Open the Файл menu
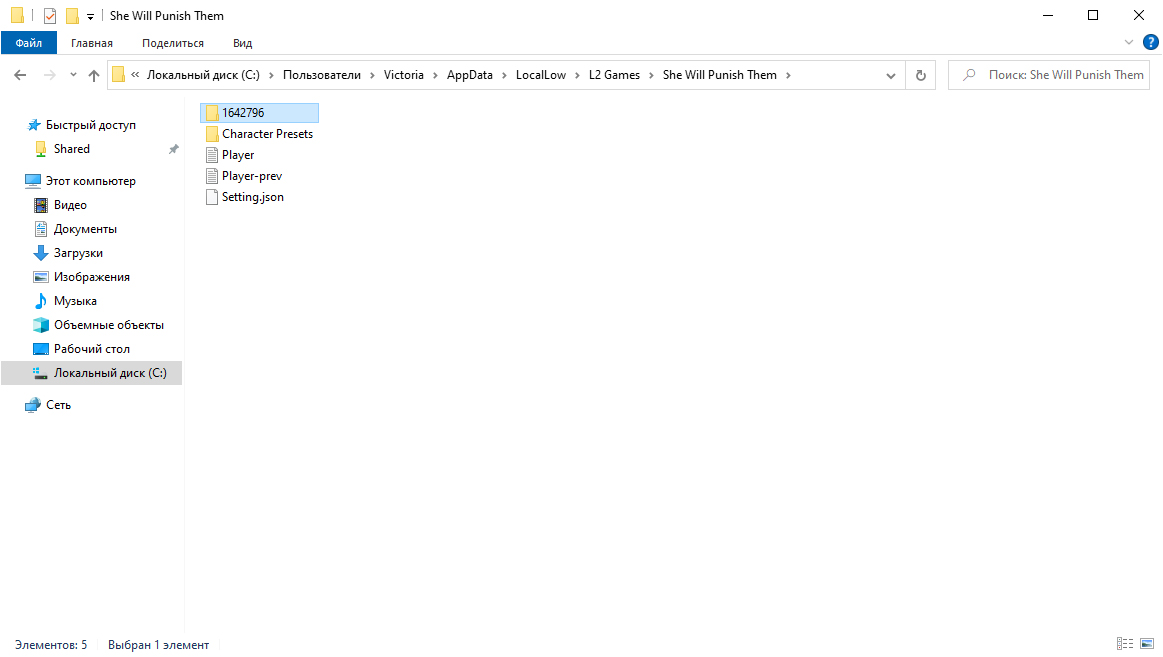1163x657 pixels. (x=29, y=43)
